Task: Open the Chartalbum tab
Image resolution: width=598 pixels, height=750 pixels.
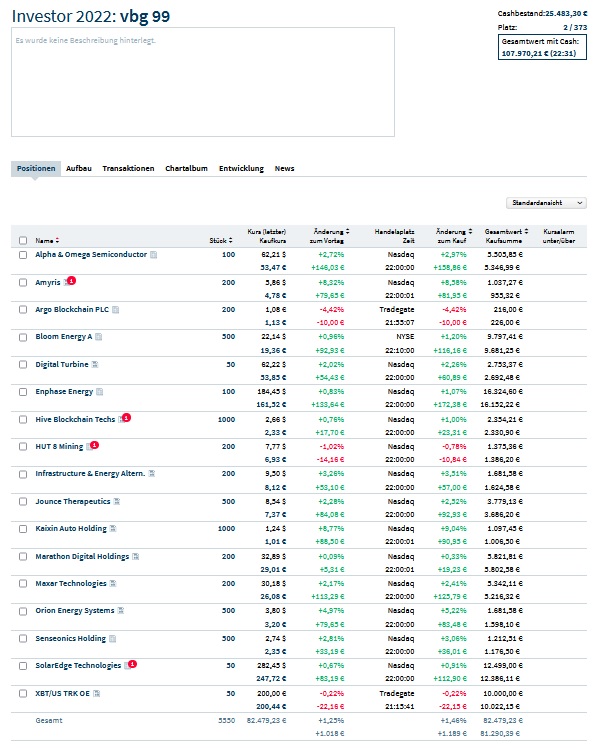Action: [x=186, y=169]
